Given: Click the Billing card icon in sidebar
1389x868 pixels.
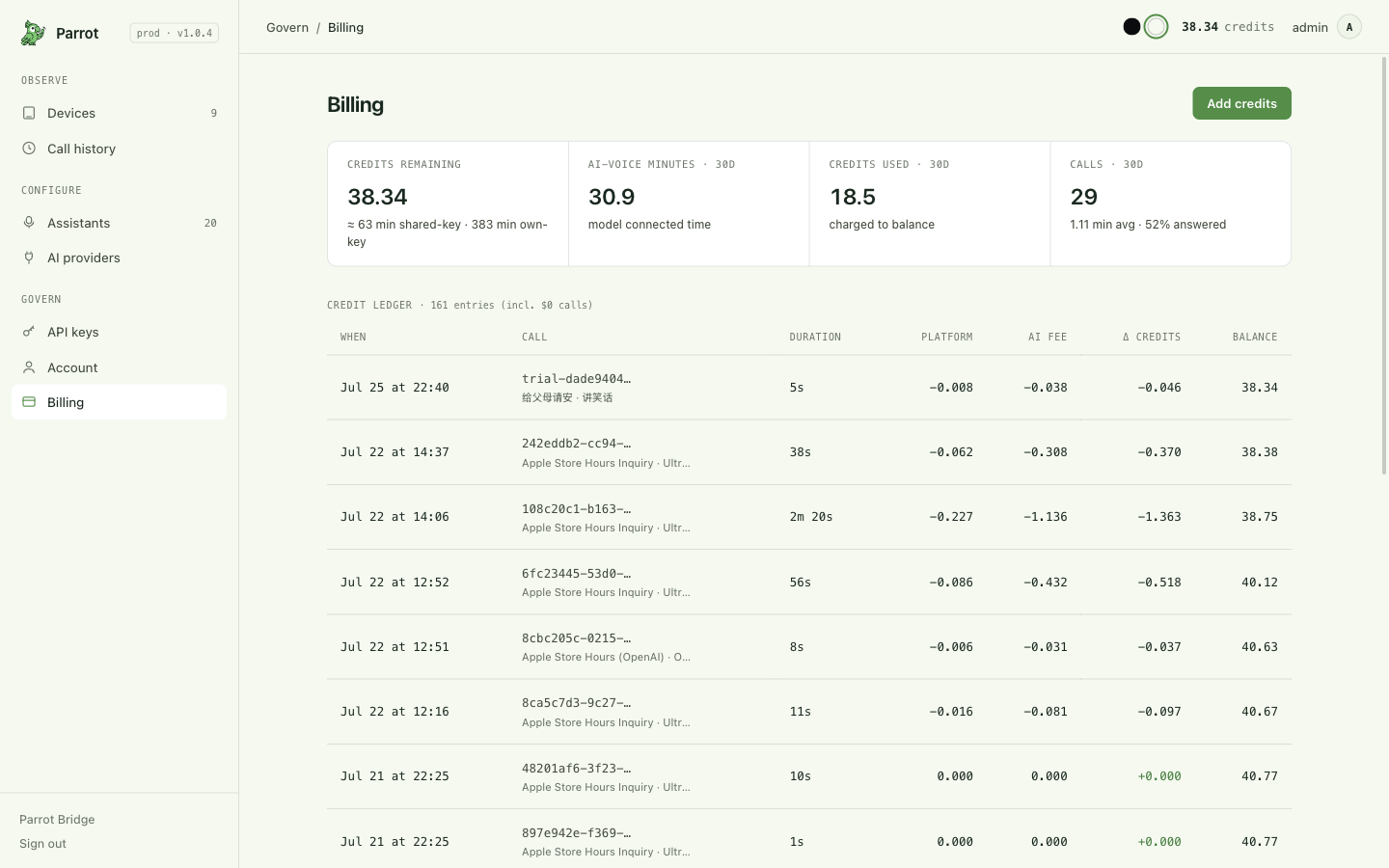Looking at the screenshot, I should coord(29,402).
